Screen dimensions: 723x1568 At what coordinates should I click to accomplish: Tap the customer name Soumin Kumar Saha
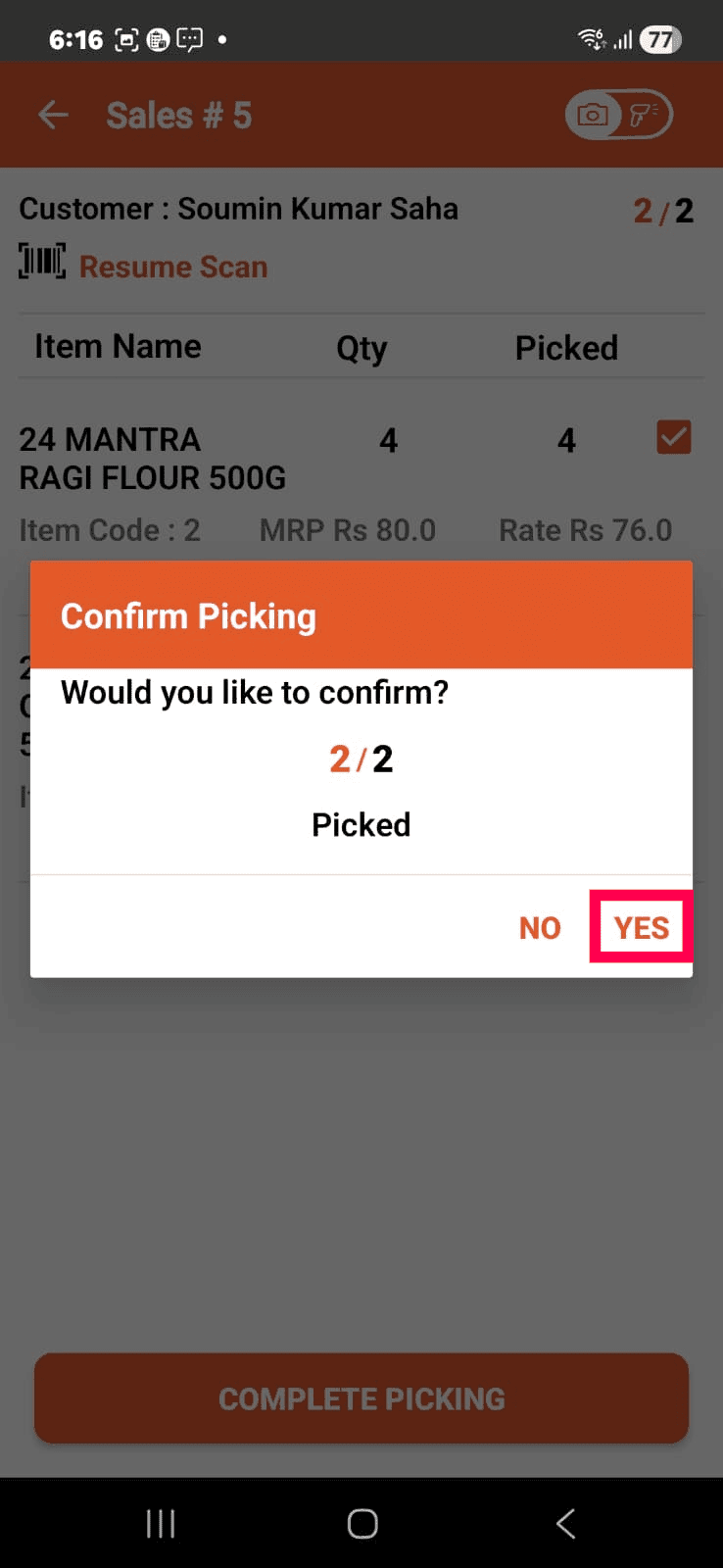tap(317, 209)
